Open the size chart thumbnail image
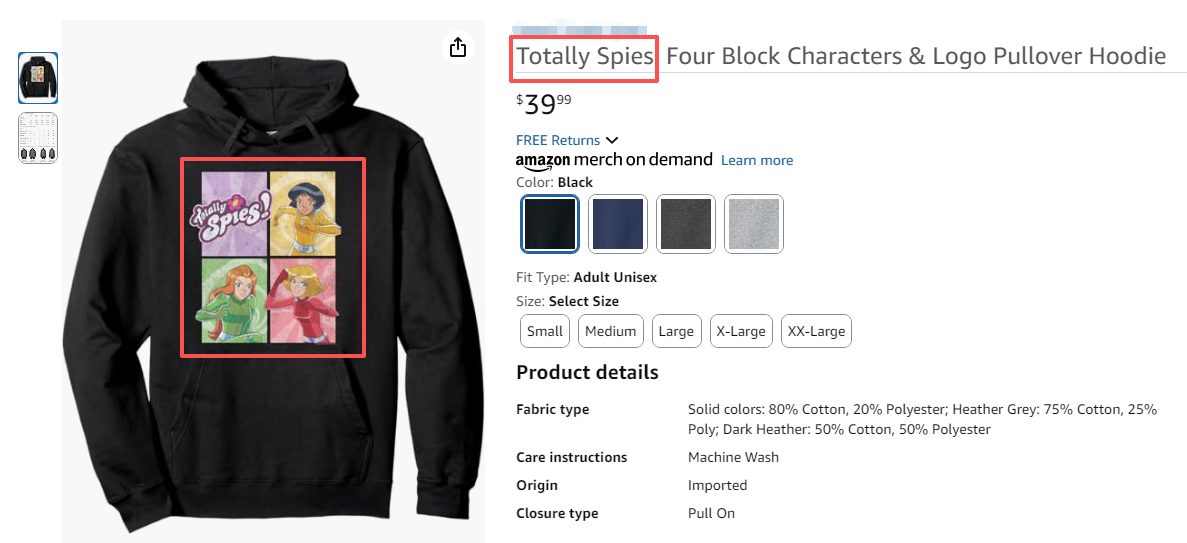This screenshot has height=543, width=1187. [x=38, y=138]
